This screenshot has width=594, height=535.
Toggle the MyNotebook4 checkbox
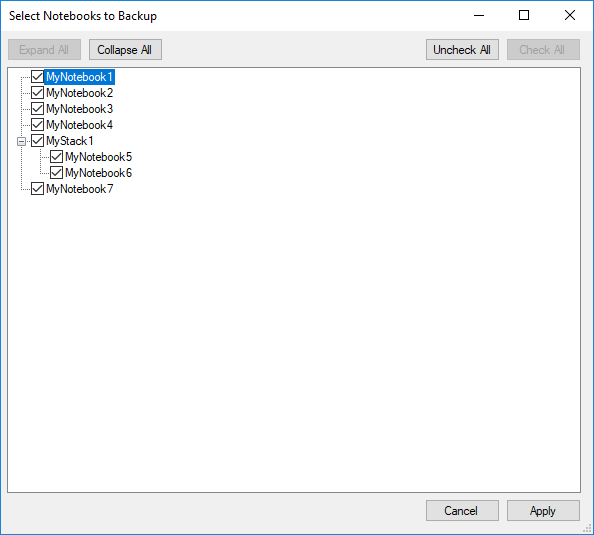tap(37, 125)
